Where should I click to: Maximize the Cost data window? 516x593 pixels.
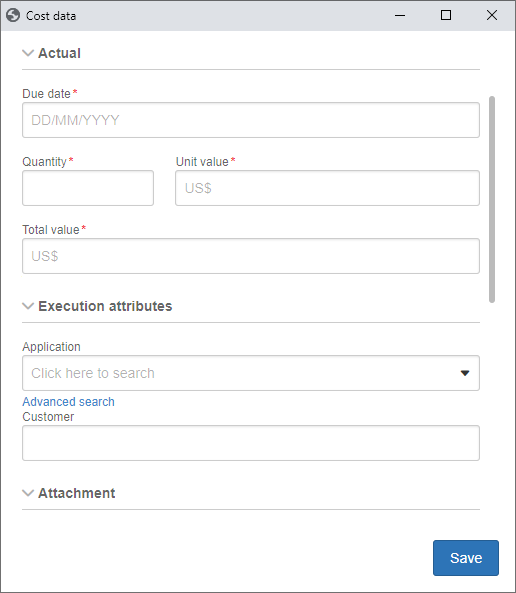[446, 15]
